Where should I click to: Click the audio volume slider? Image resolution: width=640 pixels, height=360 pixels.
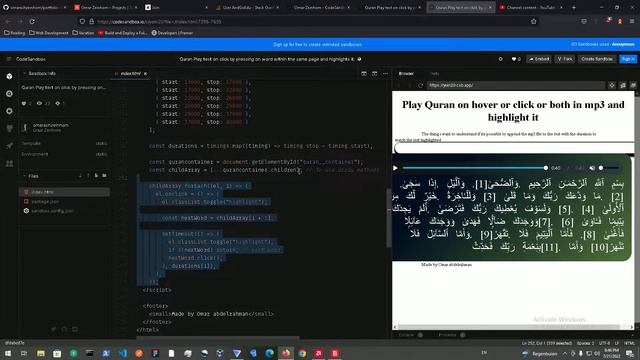[609, 168]
